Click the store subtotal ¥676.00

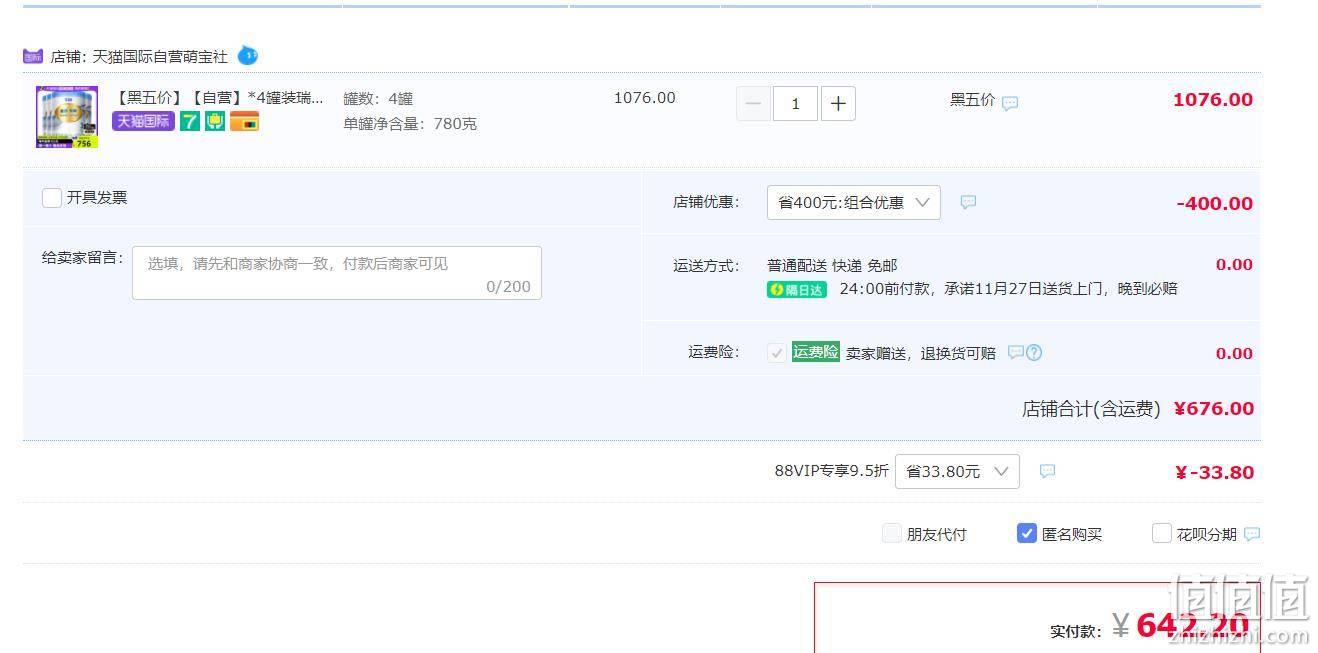1213,408
